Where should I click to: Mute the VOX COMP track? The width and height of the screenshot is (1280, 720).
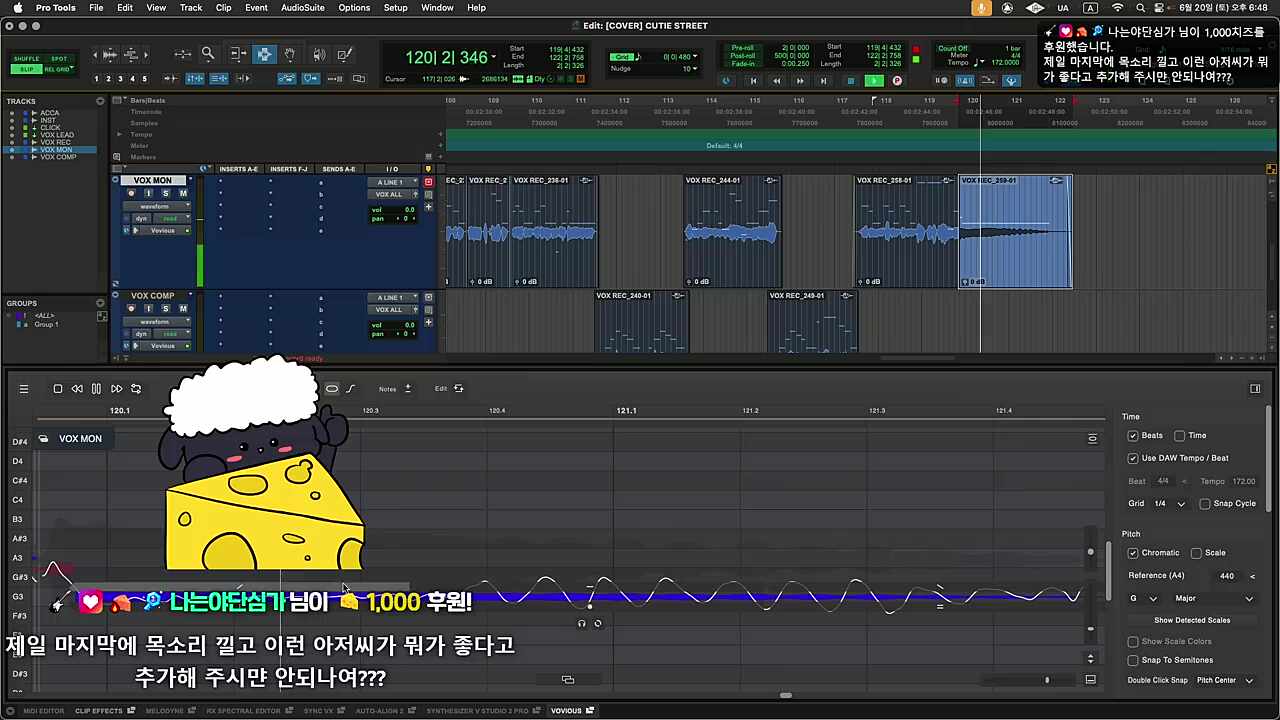coord(183,309)
